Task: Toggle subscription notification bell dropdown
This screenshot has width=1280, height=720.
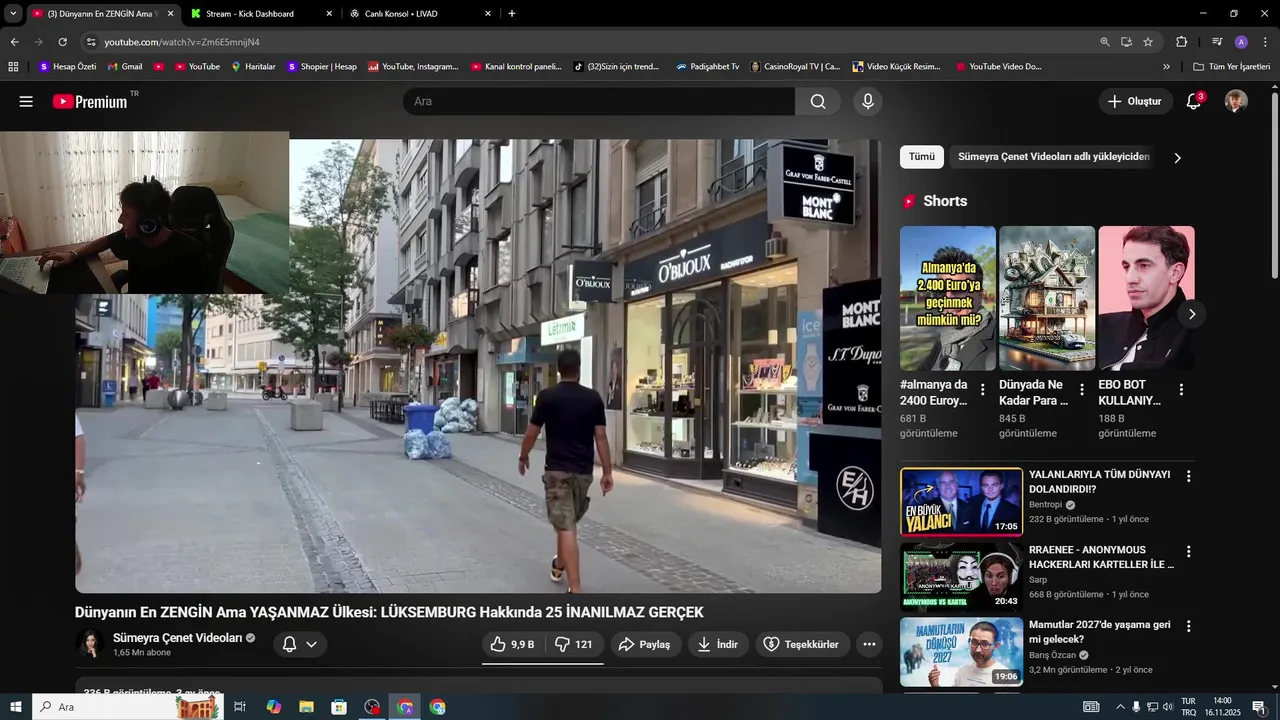Action: [300, 644]
